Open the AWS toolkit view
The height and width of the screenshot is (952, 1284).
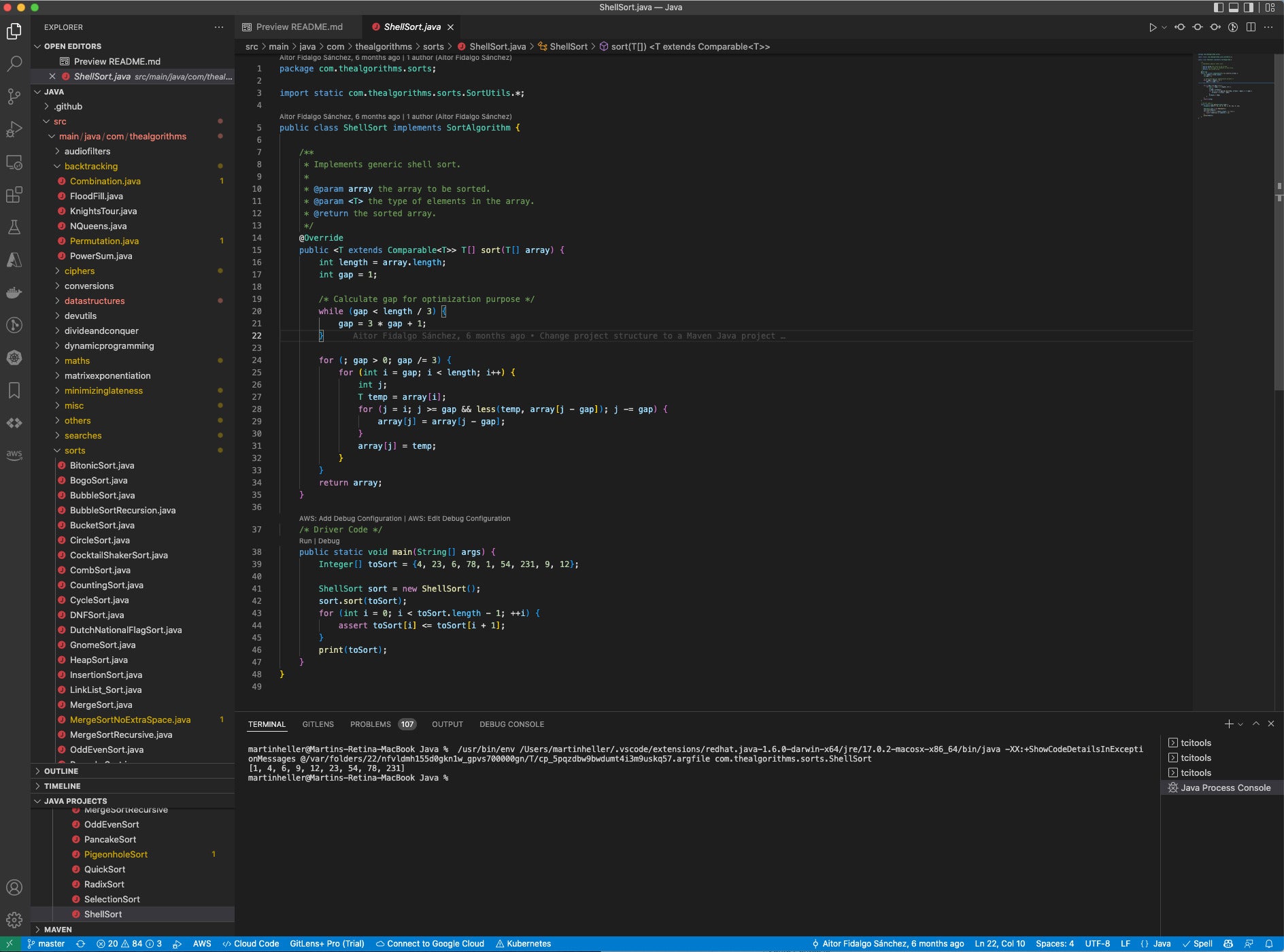(14, 455)
